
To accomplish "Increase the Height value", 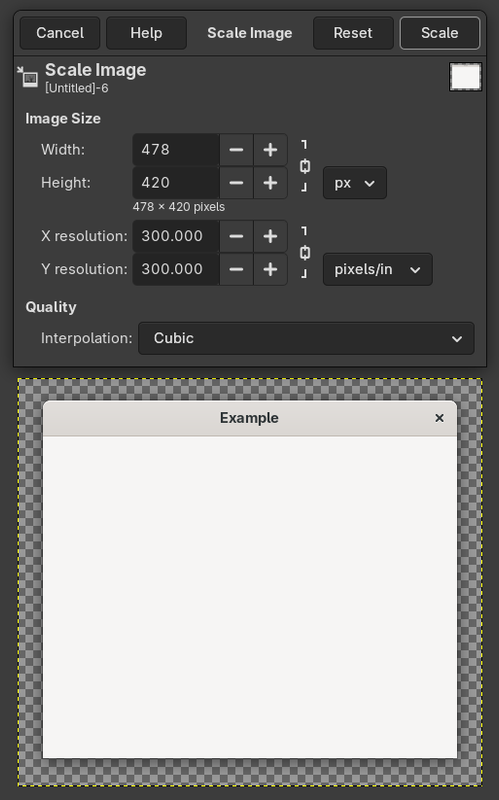I will 270,183.
